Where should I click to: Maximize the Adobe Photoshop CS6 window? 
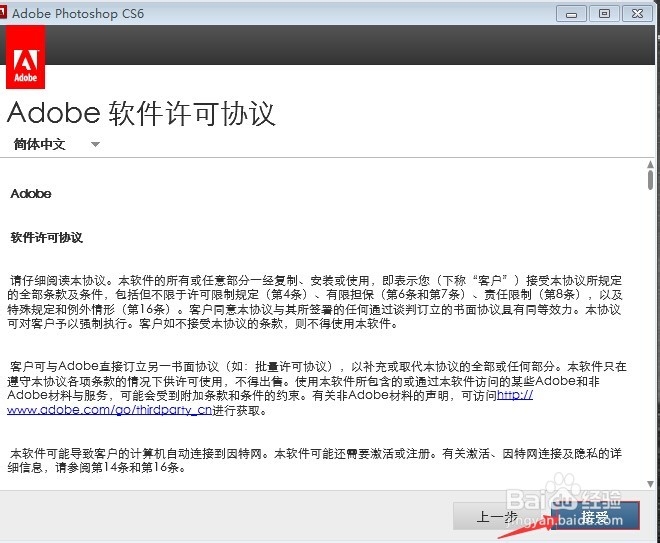click(x=604, y=14)
